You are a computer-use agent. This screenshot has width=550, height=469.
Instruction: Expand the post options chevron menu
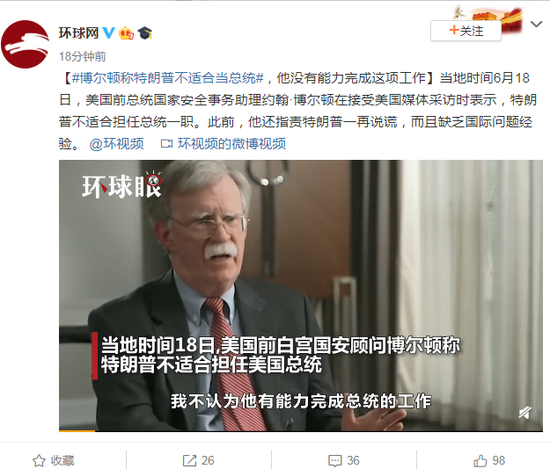point(536,24)
